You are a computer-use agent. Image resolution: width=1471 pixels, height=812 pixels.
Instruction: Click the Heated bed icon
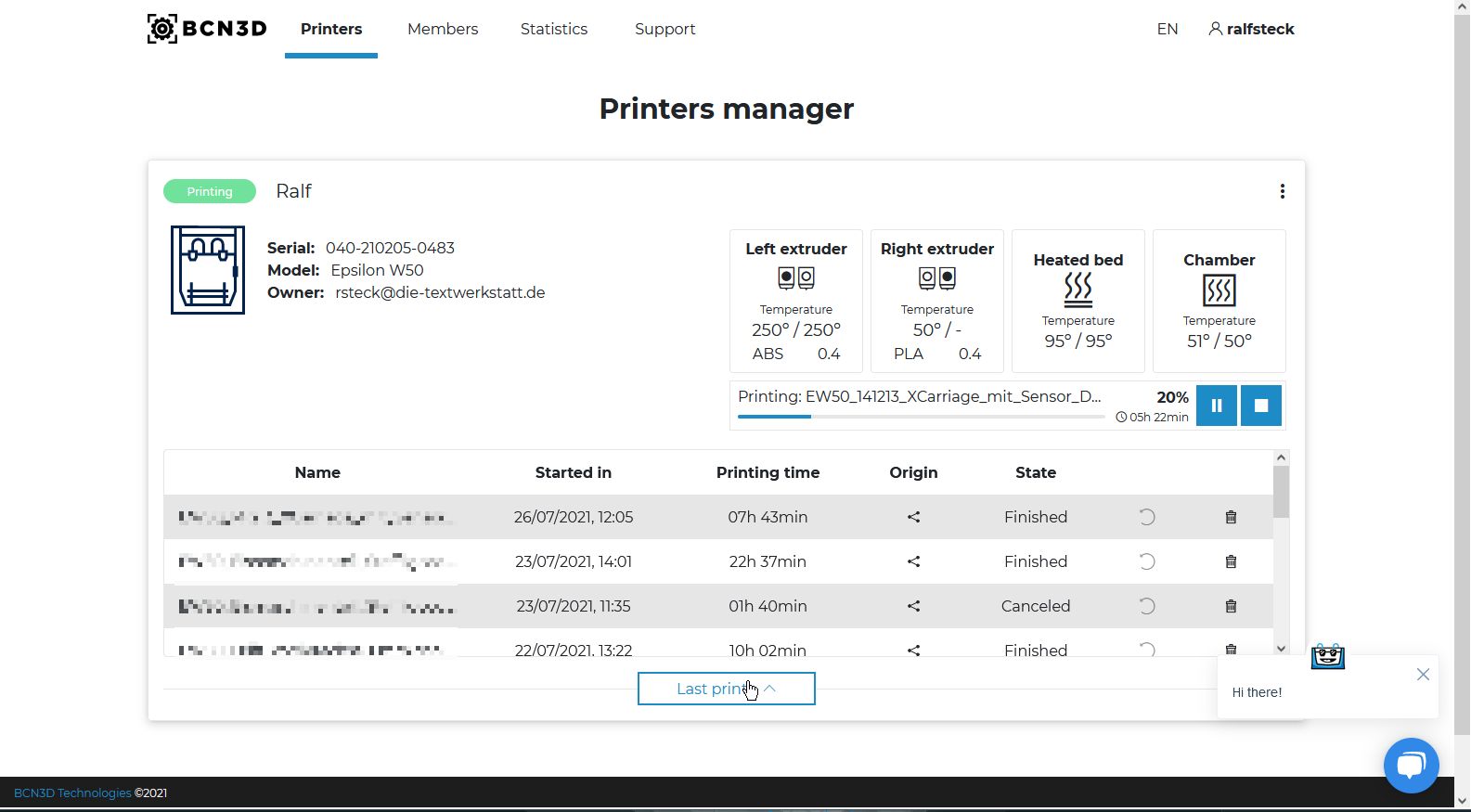[1078, 290]
